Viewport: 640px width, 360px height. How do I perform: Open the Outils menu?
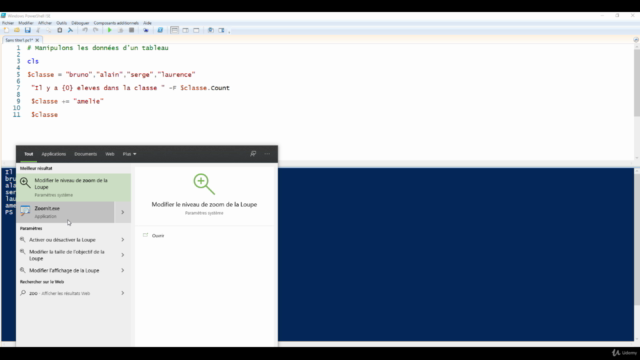tap(62, 23)
